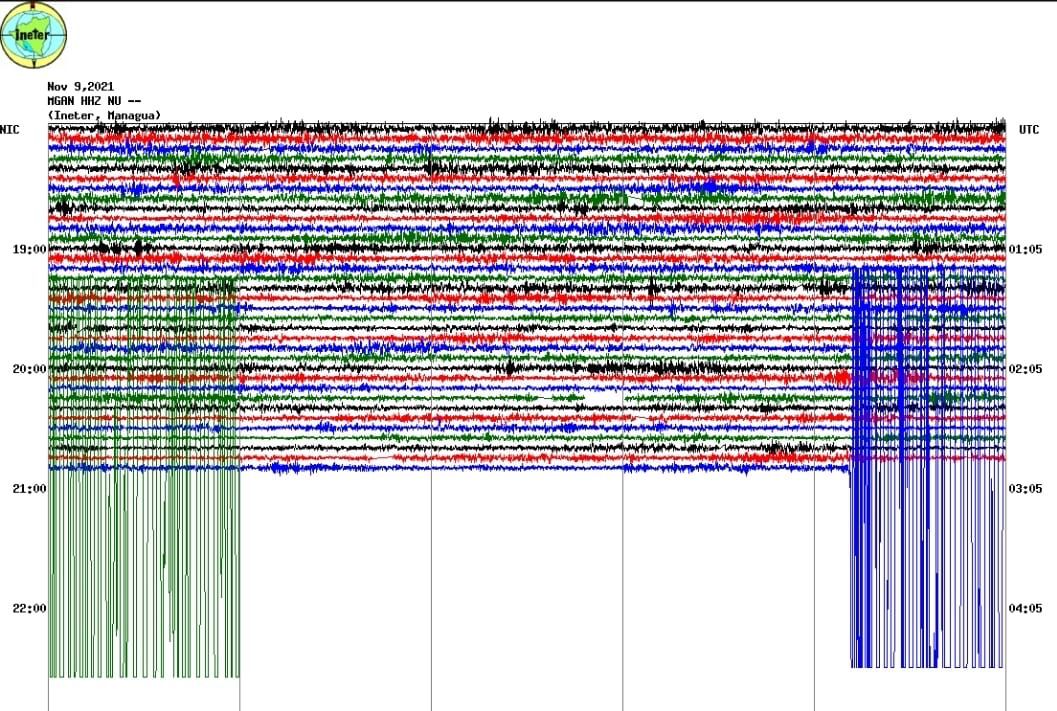1057x711 pixels.
Task: Click the UTC time axis label
Action: (1029, 129)
